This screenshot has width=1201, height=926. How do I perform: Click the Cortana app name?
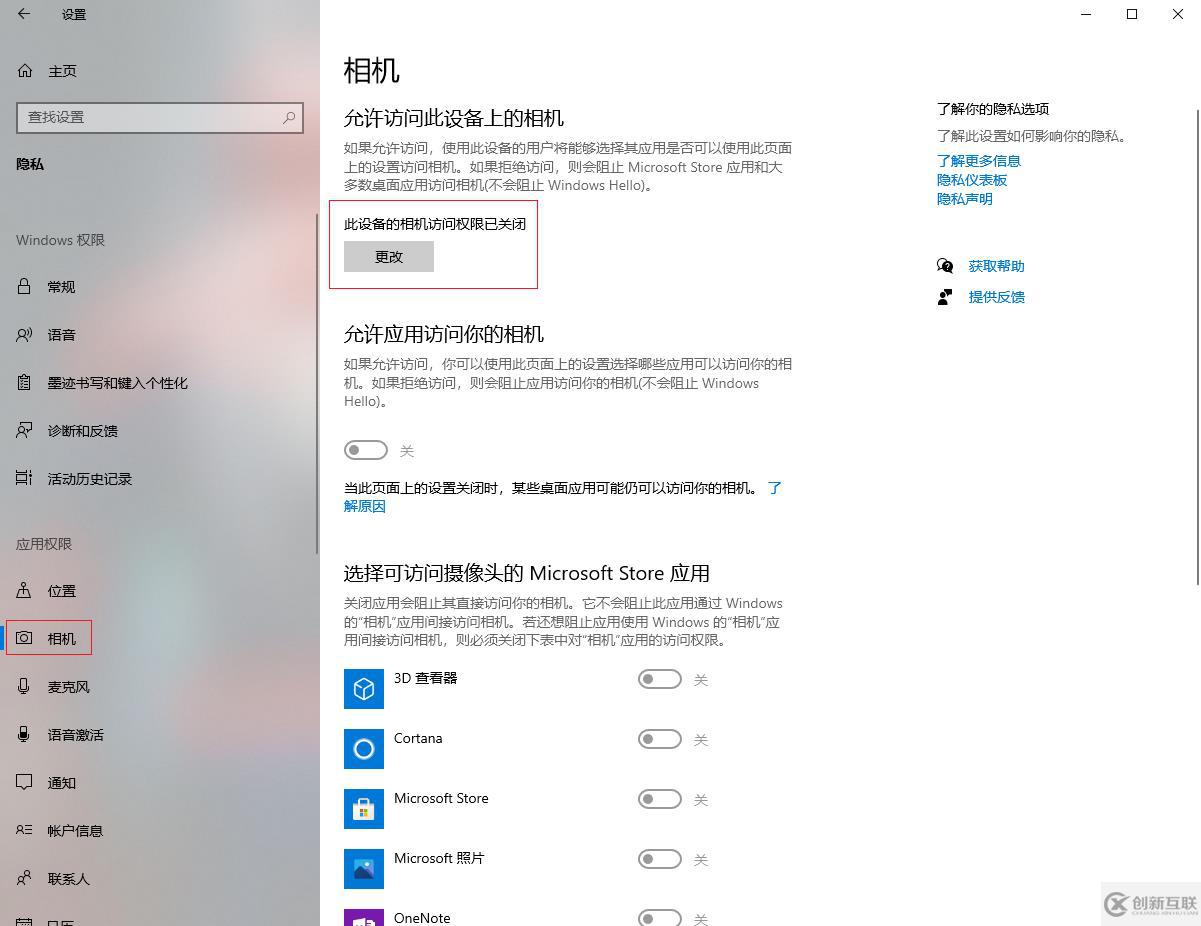click(418, 738)
